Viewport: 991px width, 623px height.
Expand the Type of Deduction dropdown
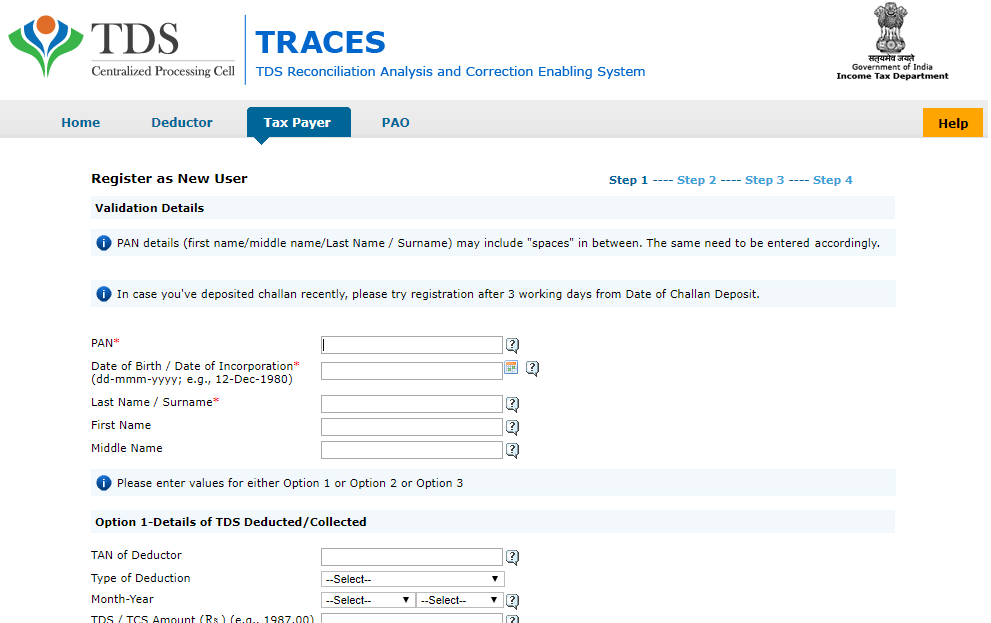(413, 579)
